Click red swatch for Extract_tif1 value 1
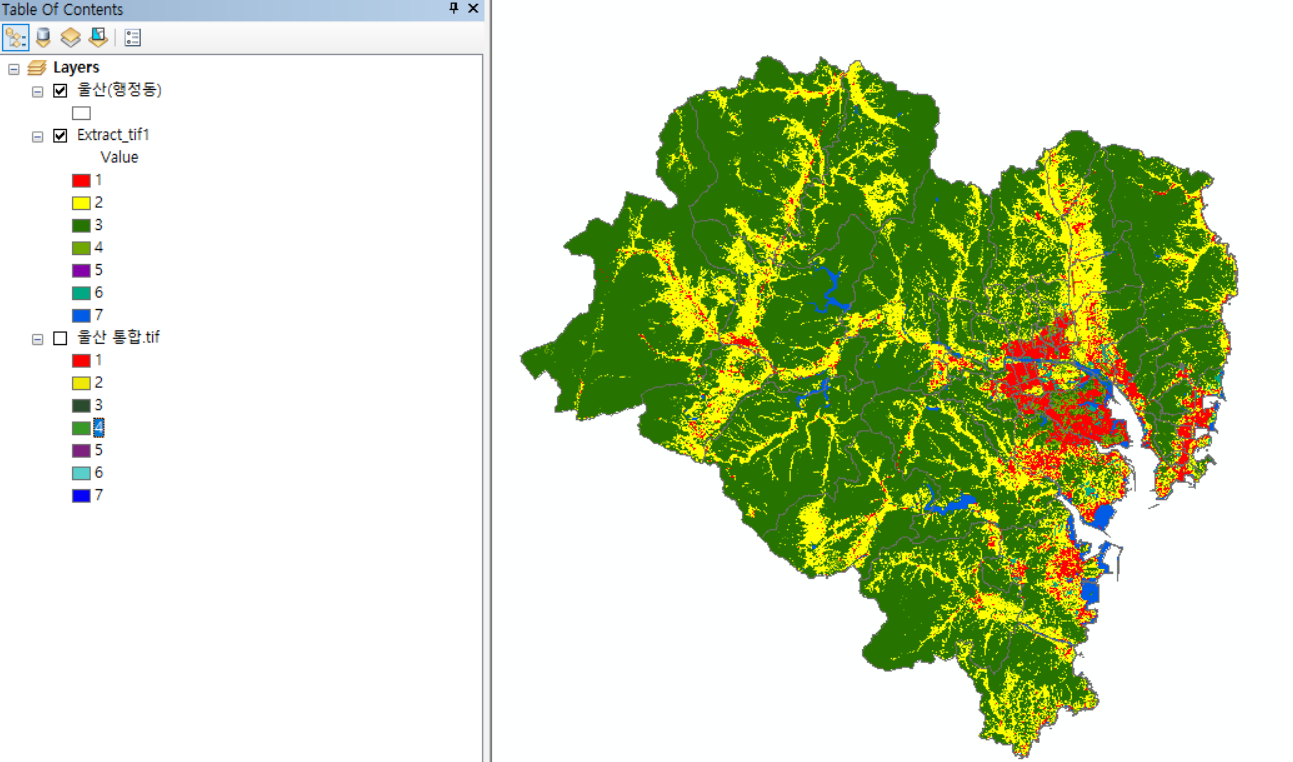 (81, 180)
